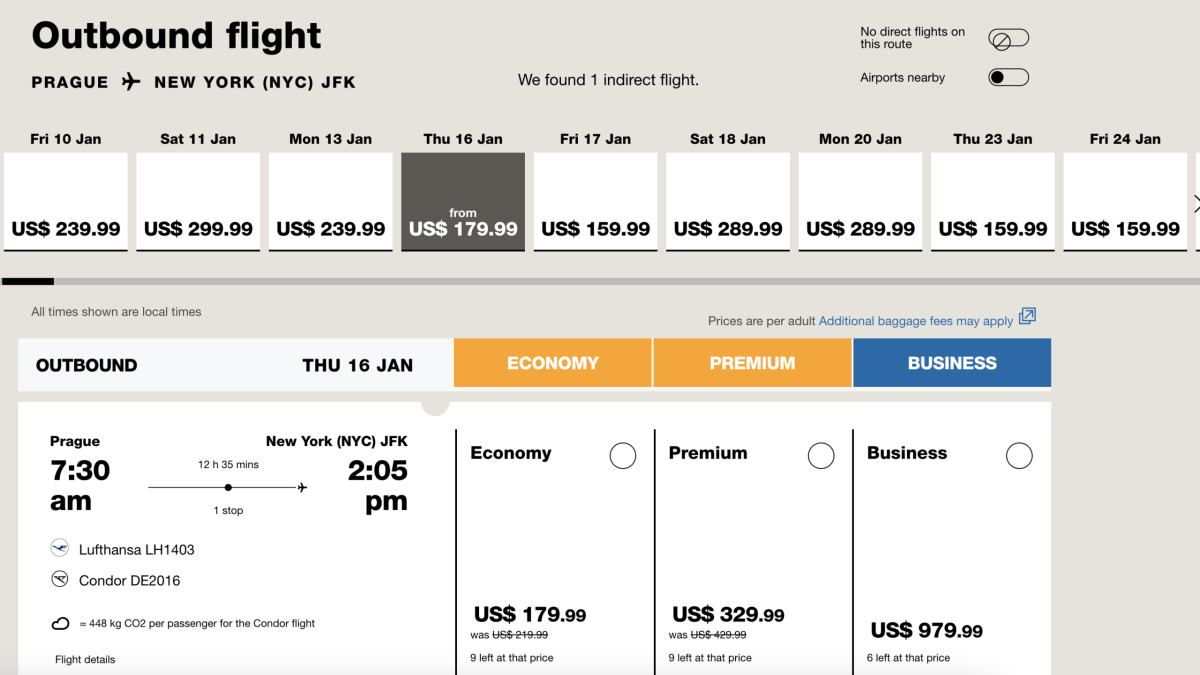
Task: Expand Flight details for the outbound flight
Action: [85, 659]
